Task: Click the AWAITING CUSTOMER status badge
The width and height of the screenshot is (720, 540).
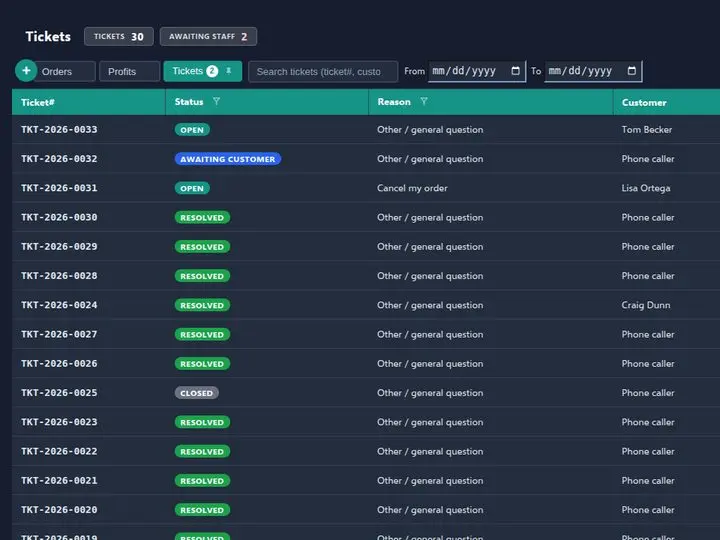Action: [228, 159]
